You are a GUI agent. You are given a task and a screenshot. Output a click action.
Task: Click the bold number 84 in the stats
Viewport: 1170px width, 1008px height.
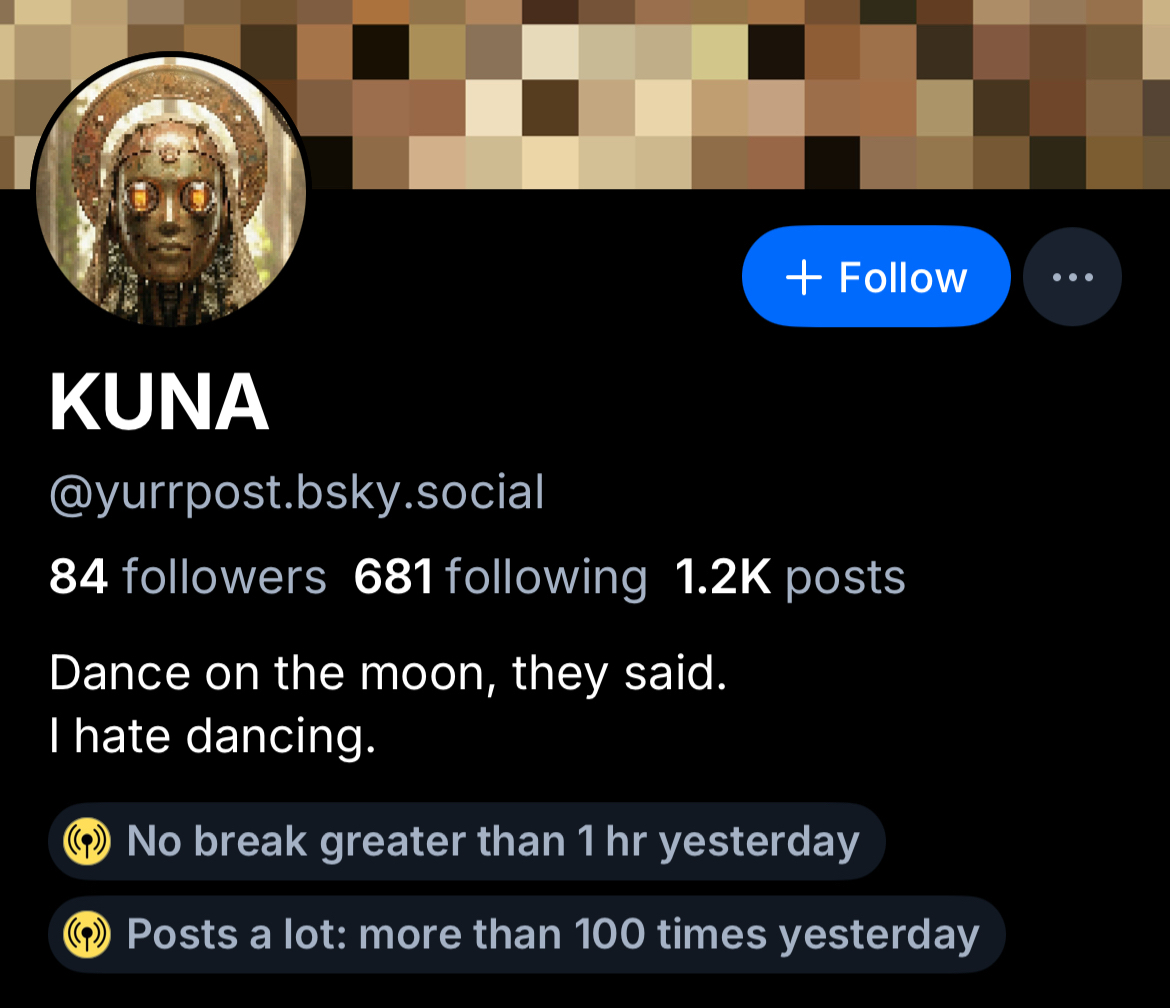78,577
